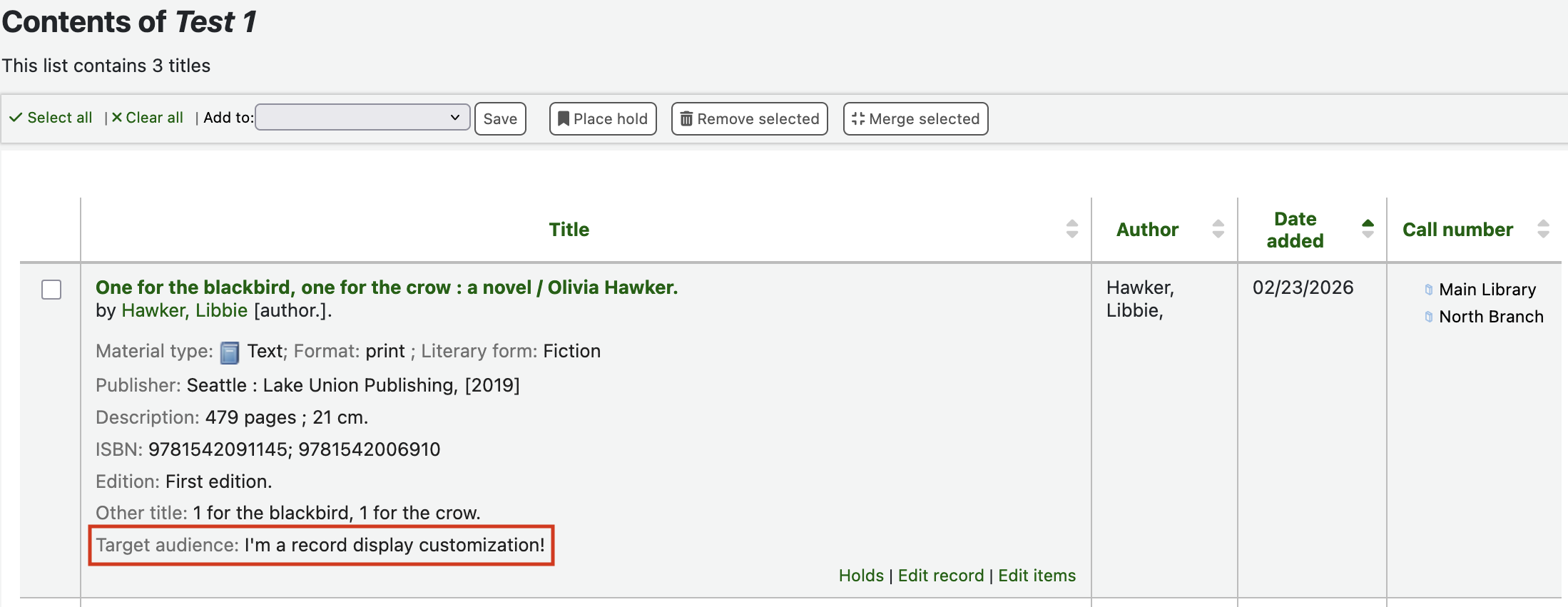Click the Clear all X icon
Image resolution: width=1568 pixels, height=607 pixels.
tap(117, 118)
